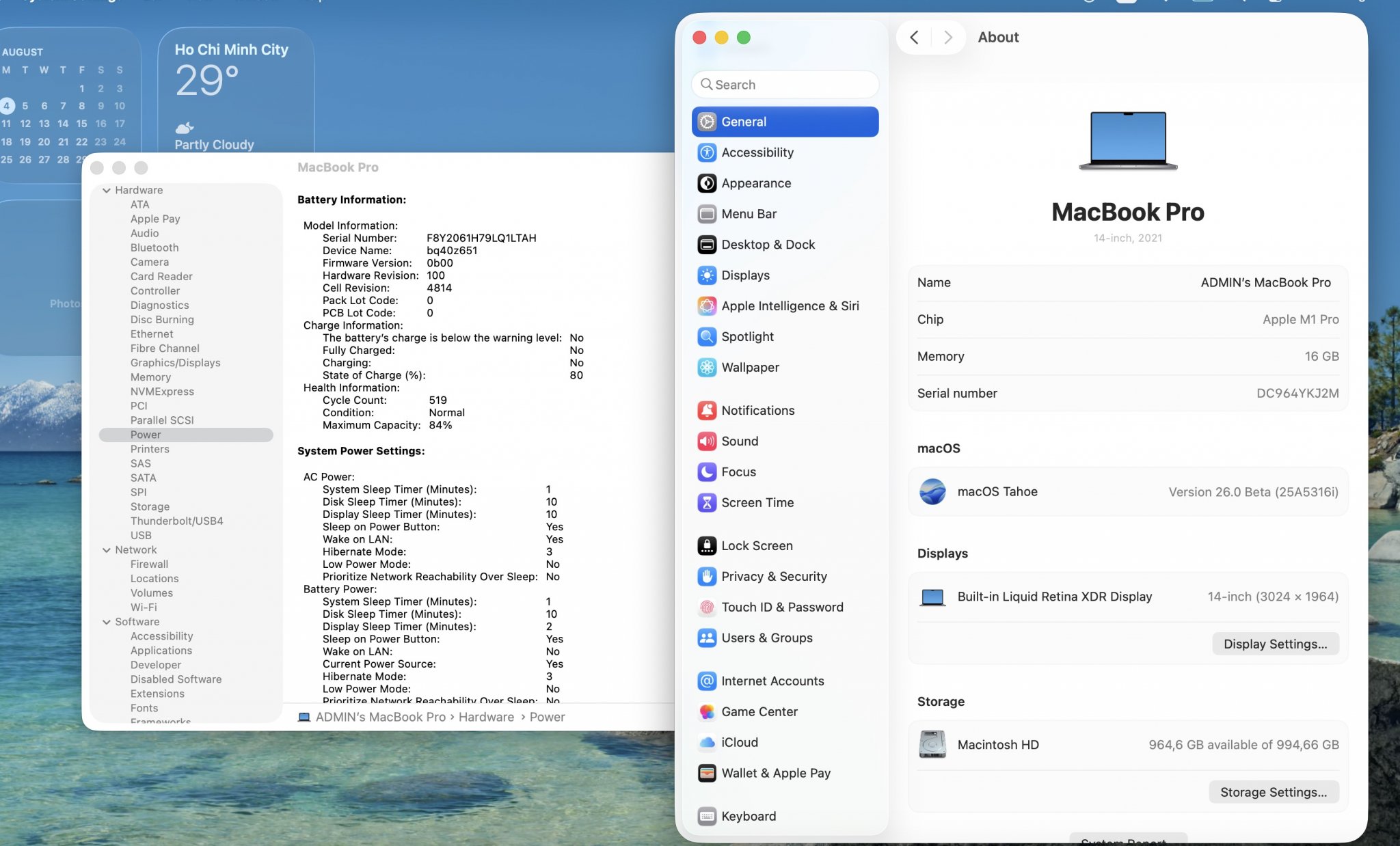This screenshot has width=1400, height=846.
Task: Open the Focus settings icon
Action: [707, 472]
